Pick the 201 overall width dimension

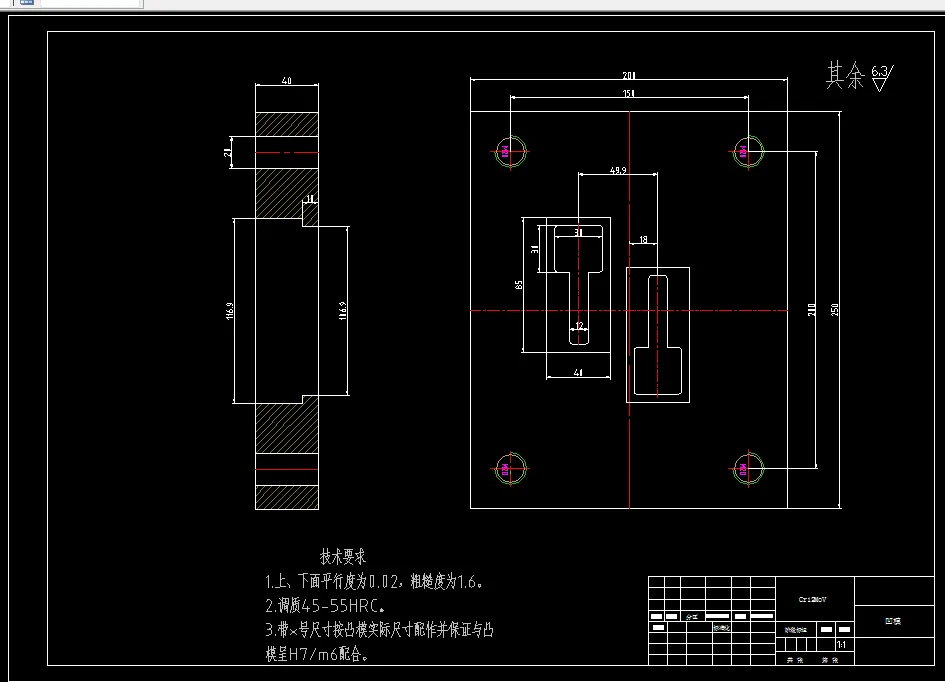click(x=629, y=75)
